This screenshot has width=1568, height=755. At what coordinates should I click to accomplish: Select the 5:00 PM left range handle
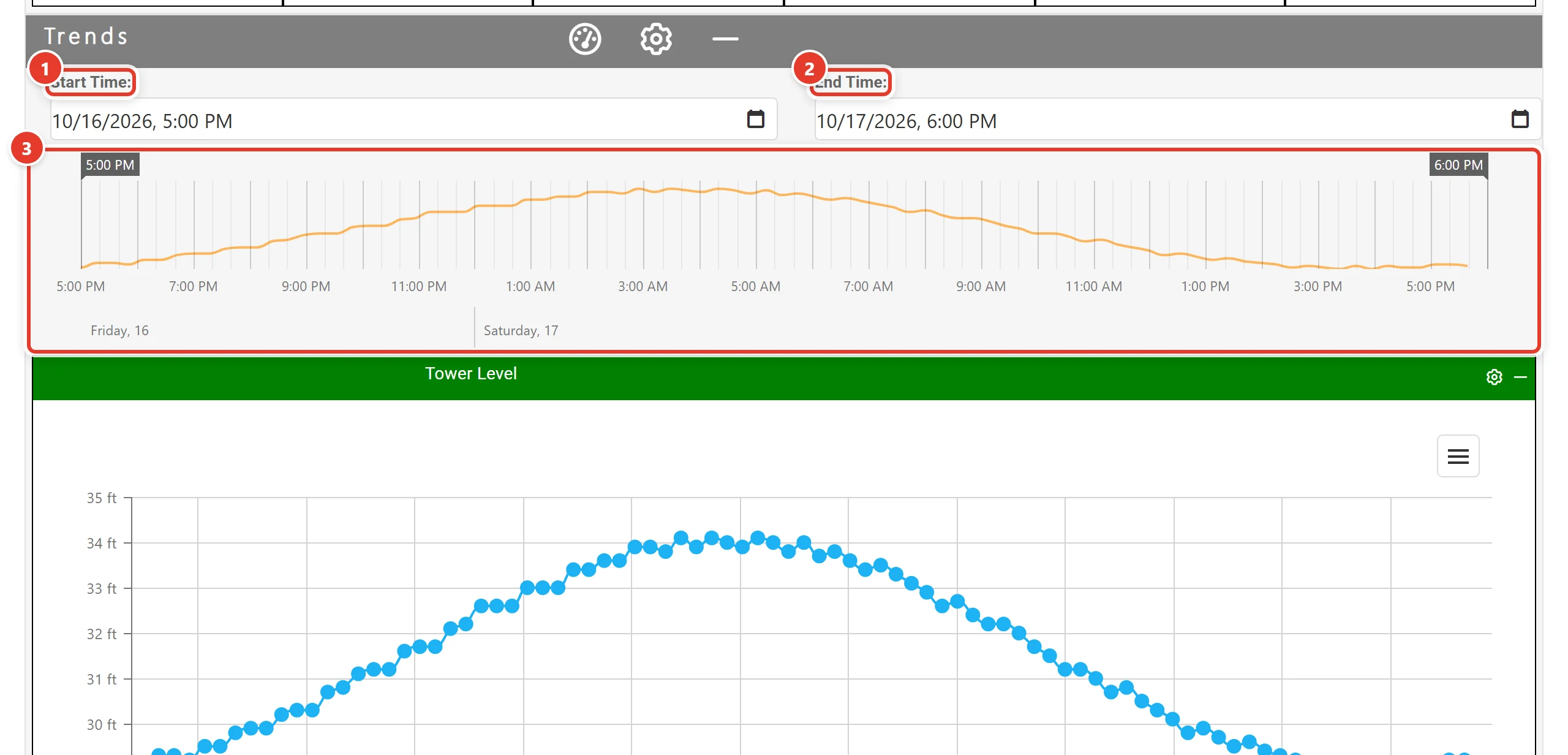pos(110,165)
